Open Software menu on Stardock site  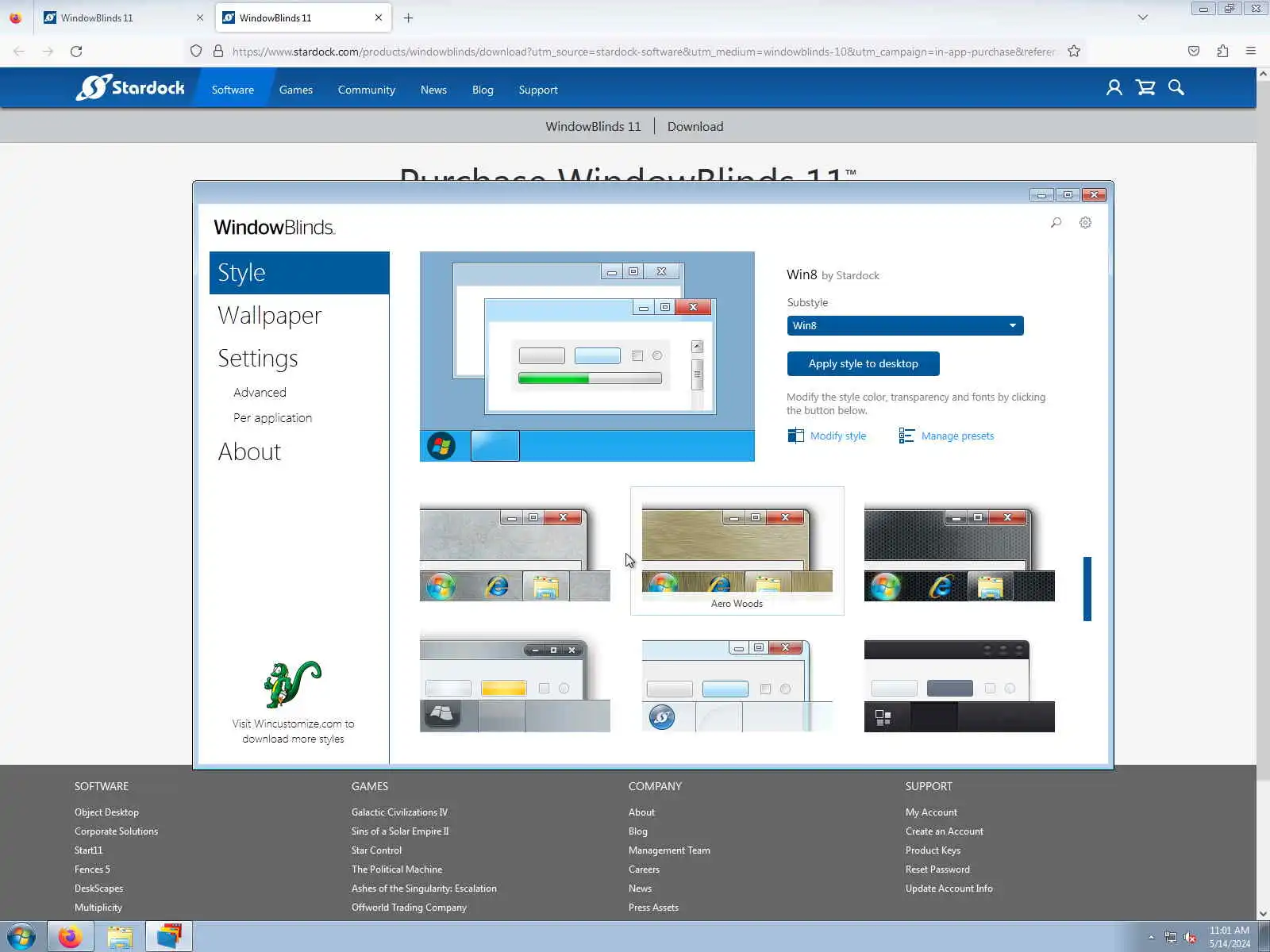coord(233,90)
